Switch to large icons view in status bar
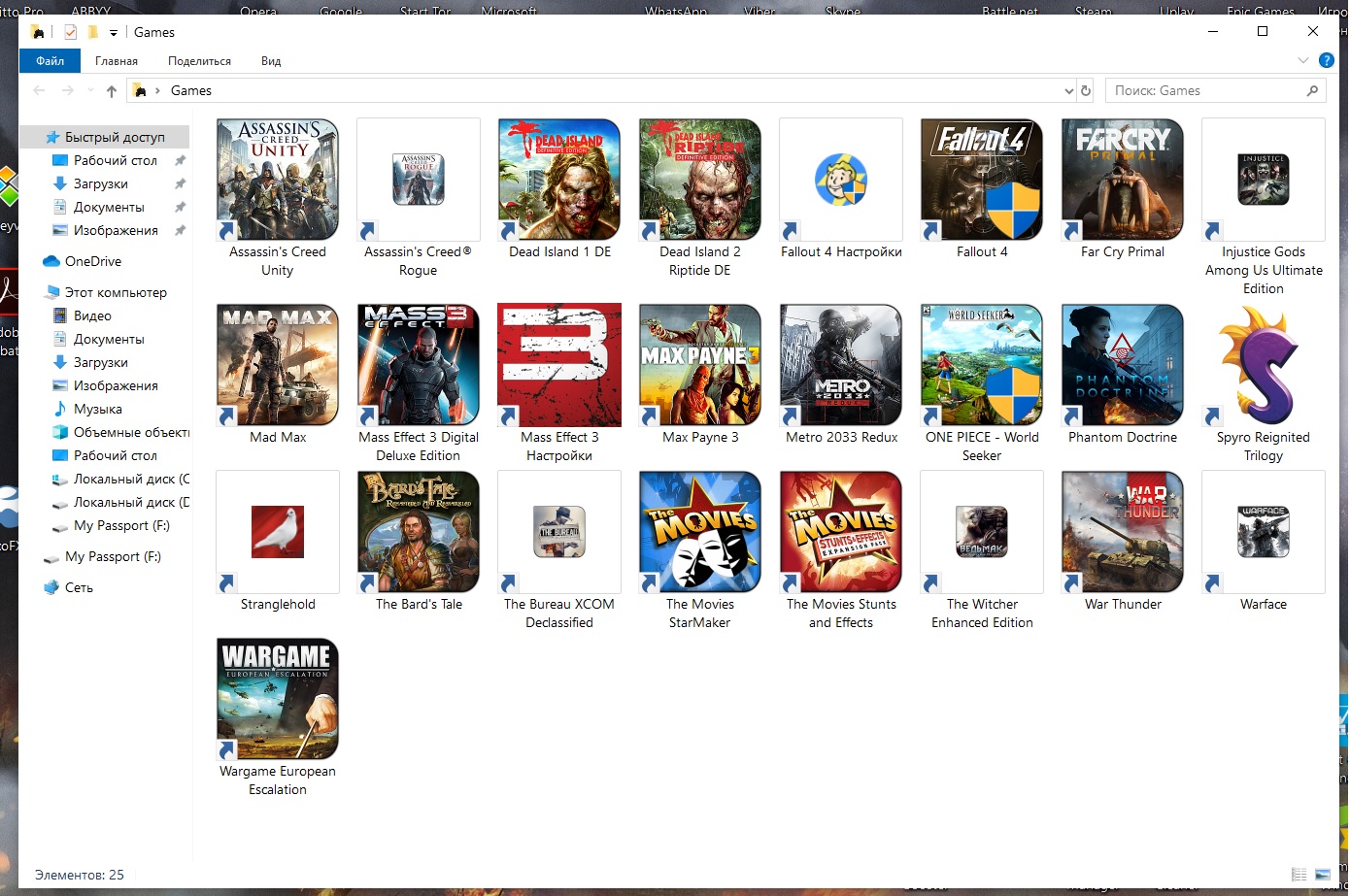The image size is (1350, 896). (1323, 875)
